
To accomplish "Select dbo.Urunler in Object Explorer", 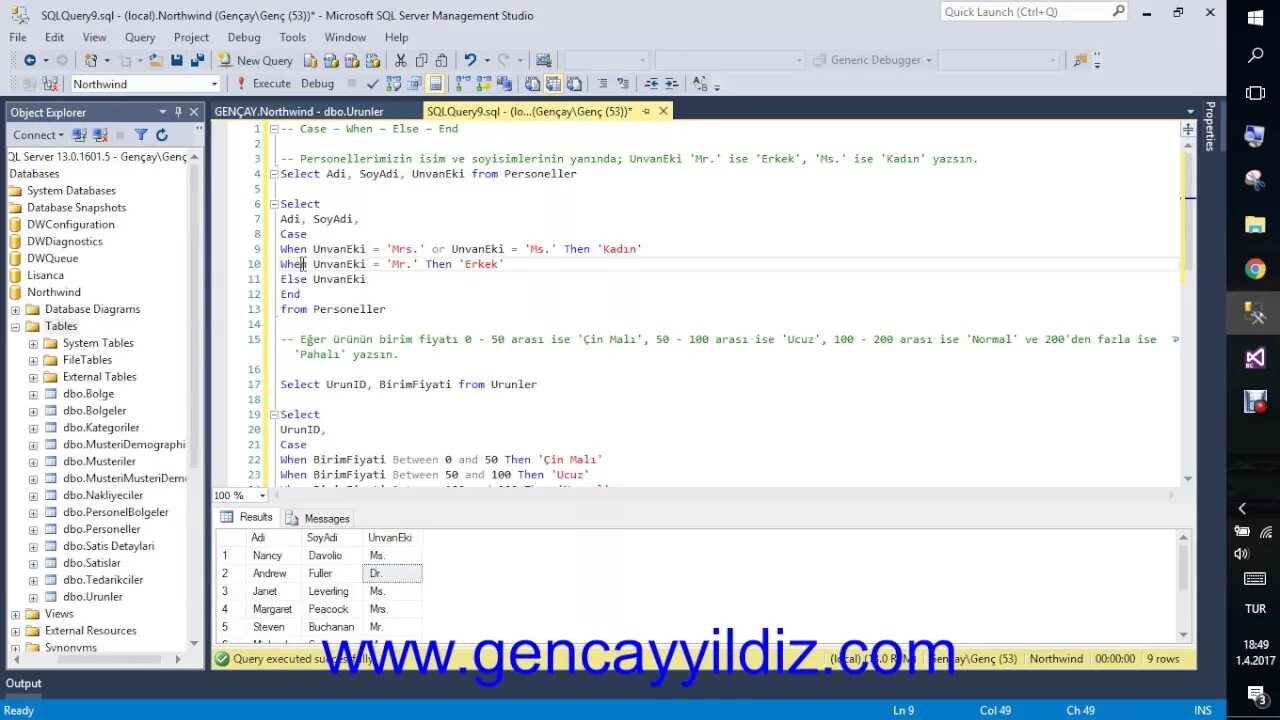I will tap(93, 597).
